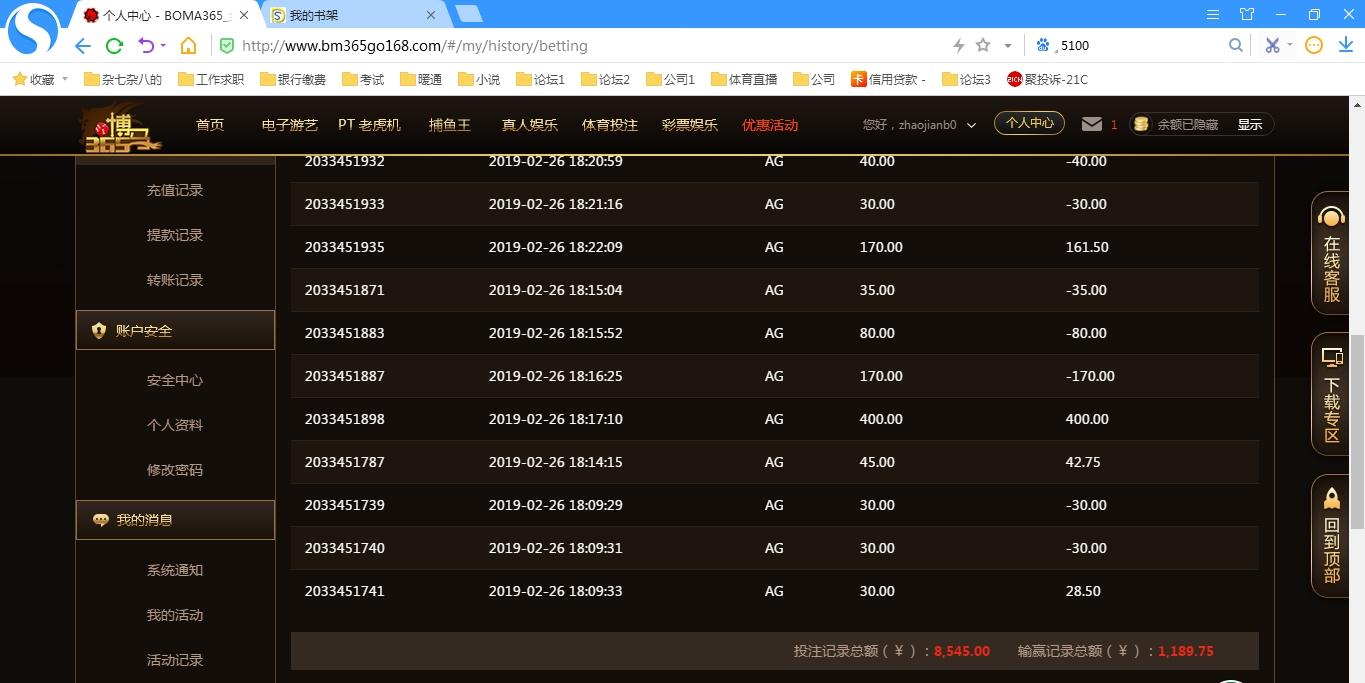Expand the zhaojianb0 user dropdown

tap(971, 125)
